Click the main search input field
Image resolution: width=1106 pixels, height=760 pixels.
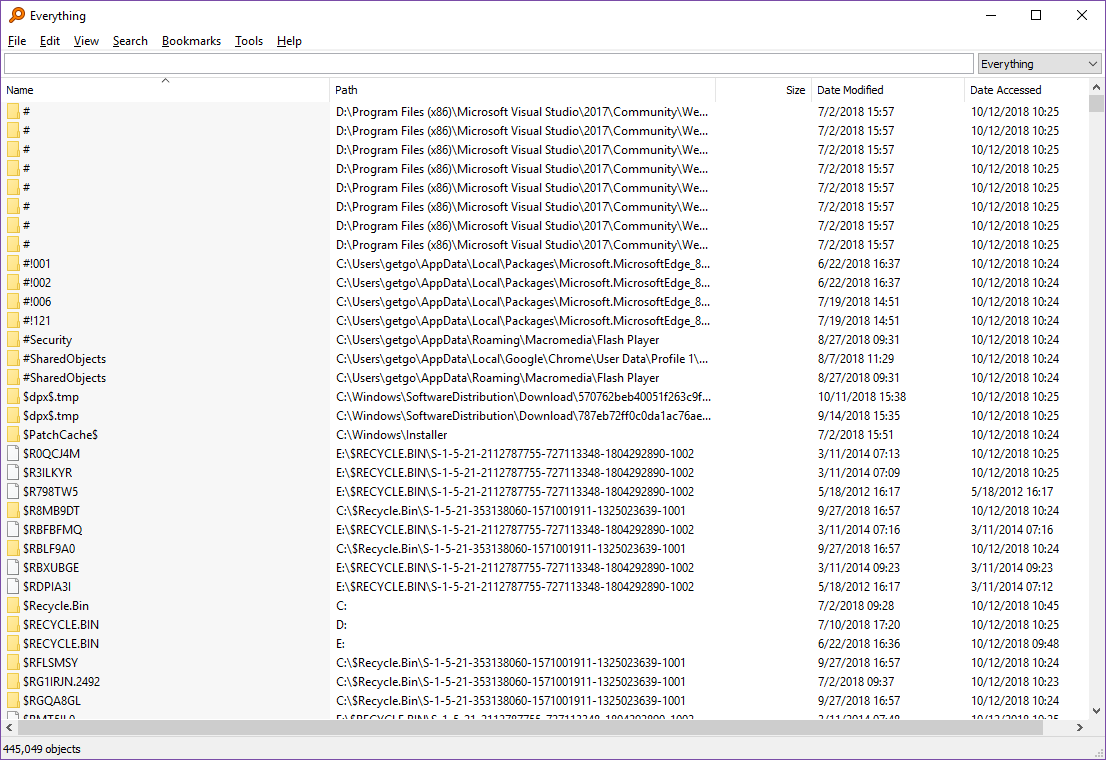[x=489, y=64]
